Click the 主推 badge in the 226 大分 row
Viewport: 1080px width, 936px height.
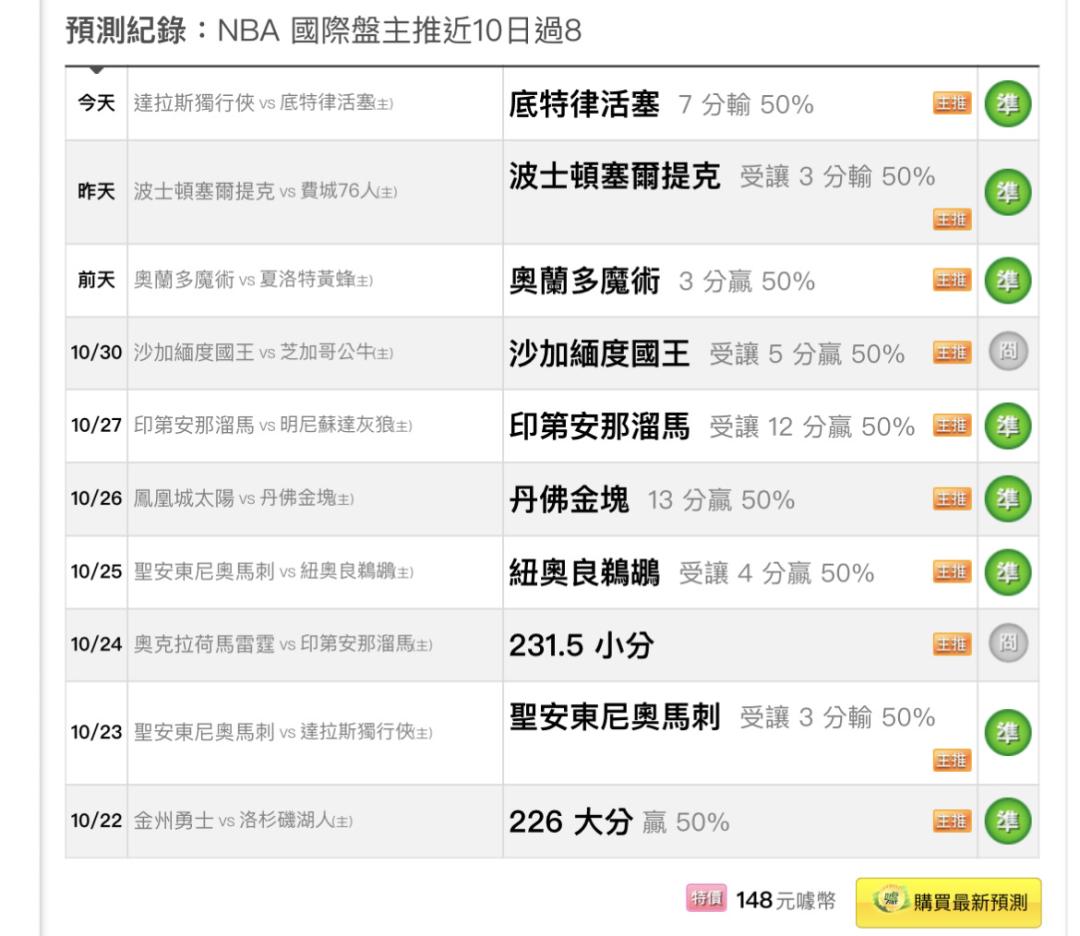click(x=952, y=821)
